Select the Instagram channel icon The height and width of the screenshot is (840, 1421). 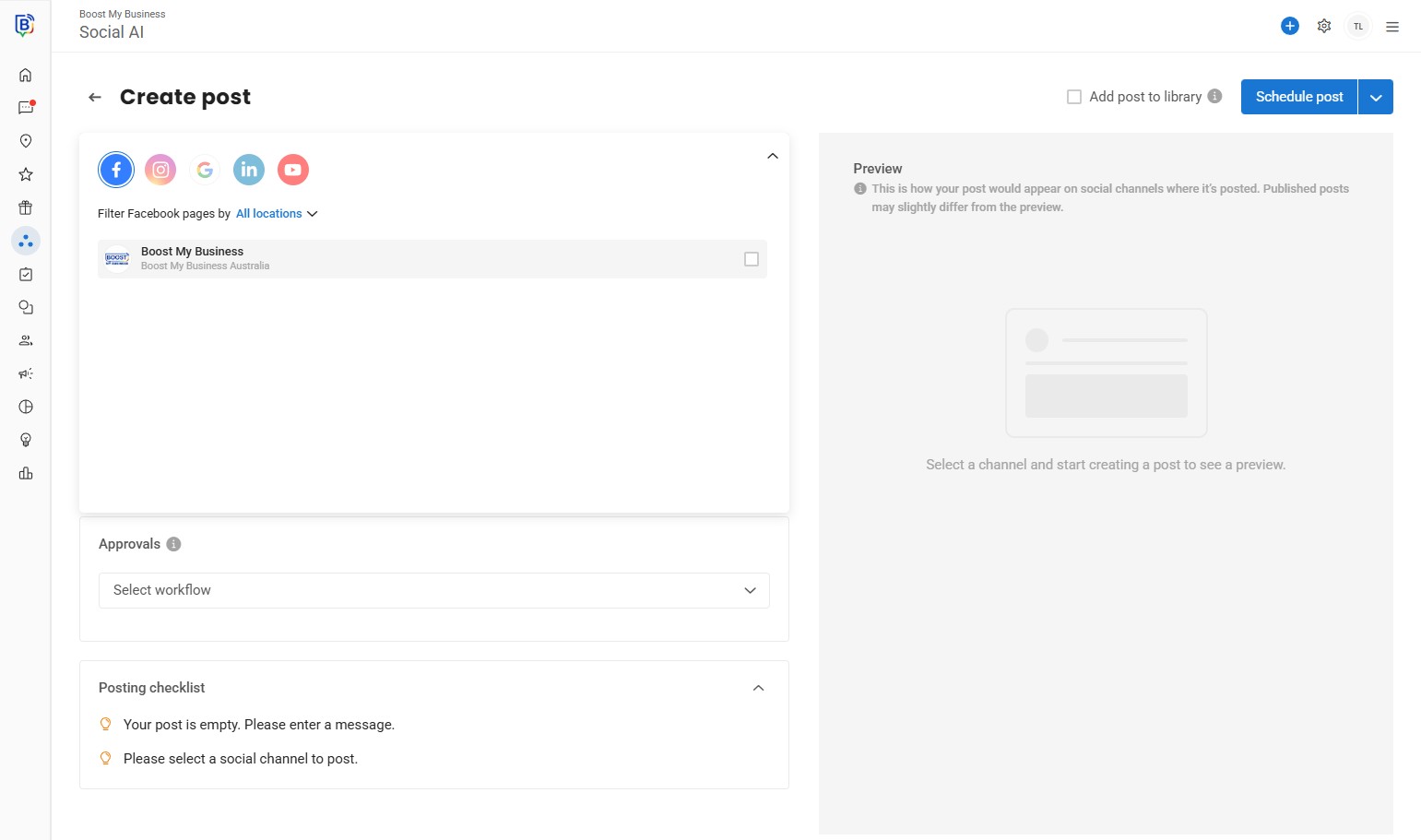[160, 170]
